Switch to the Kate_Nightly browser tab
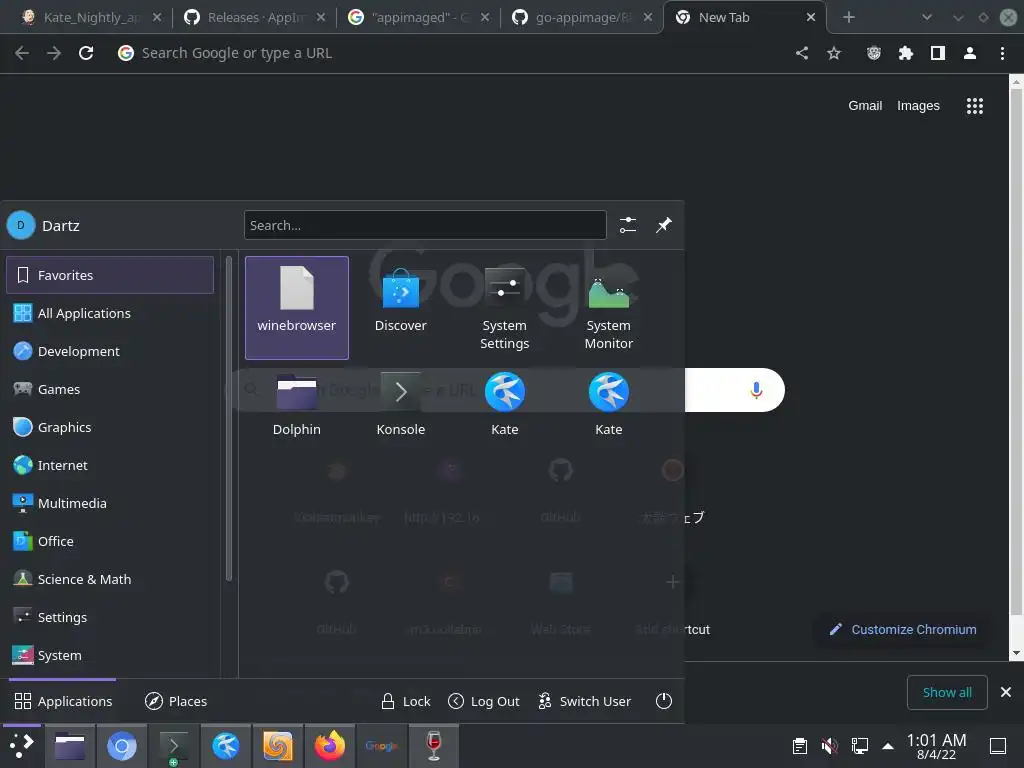The height and width of the screenshot is (768, 1024). click(x=91, y=18)
